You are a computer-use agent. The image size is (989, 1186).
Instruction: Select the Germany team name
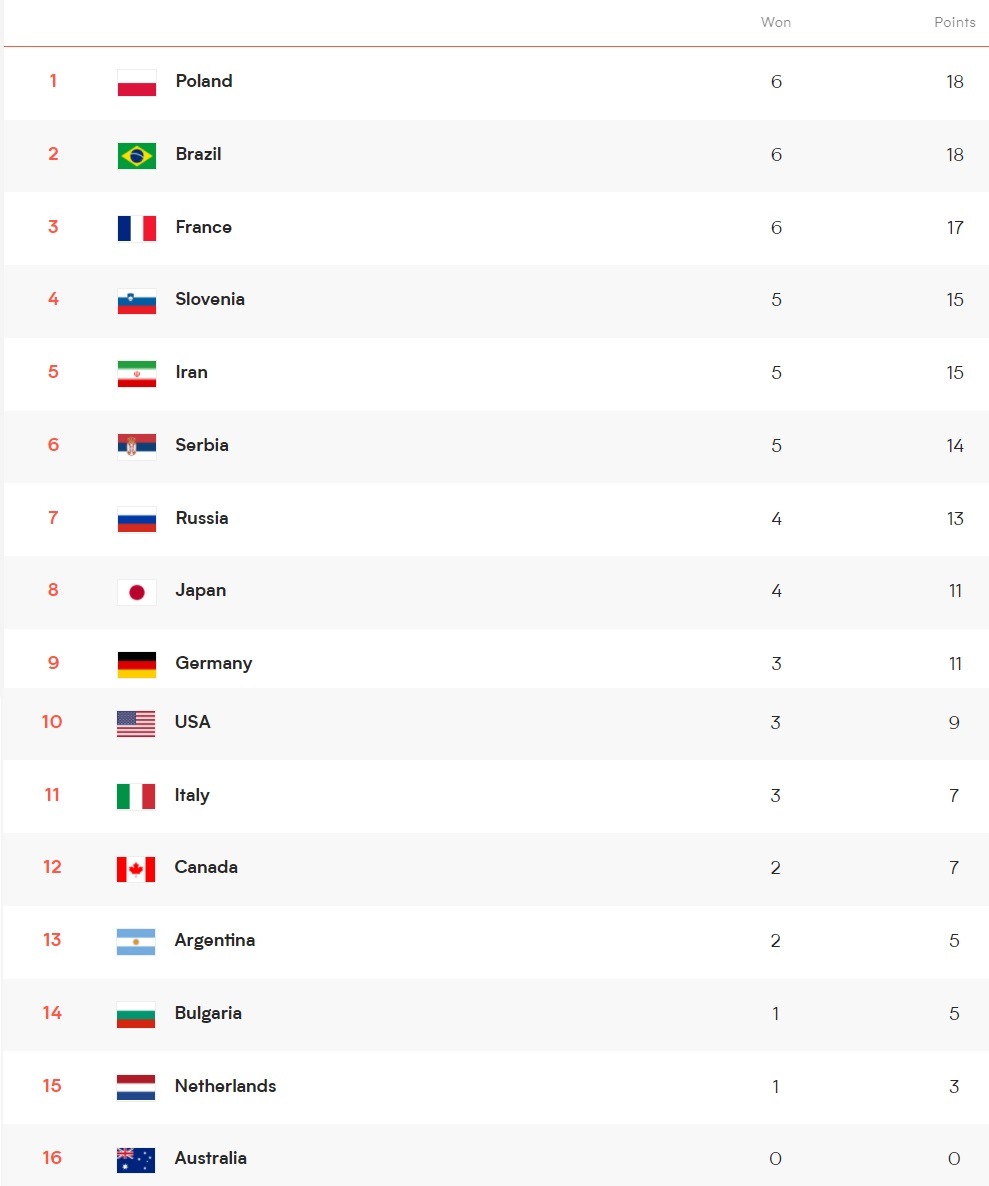coord(213,663)
